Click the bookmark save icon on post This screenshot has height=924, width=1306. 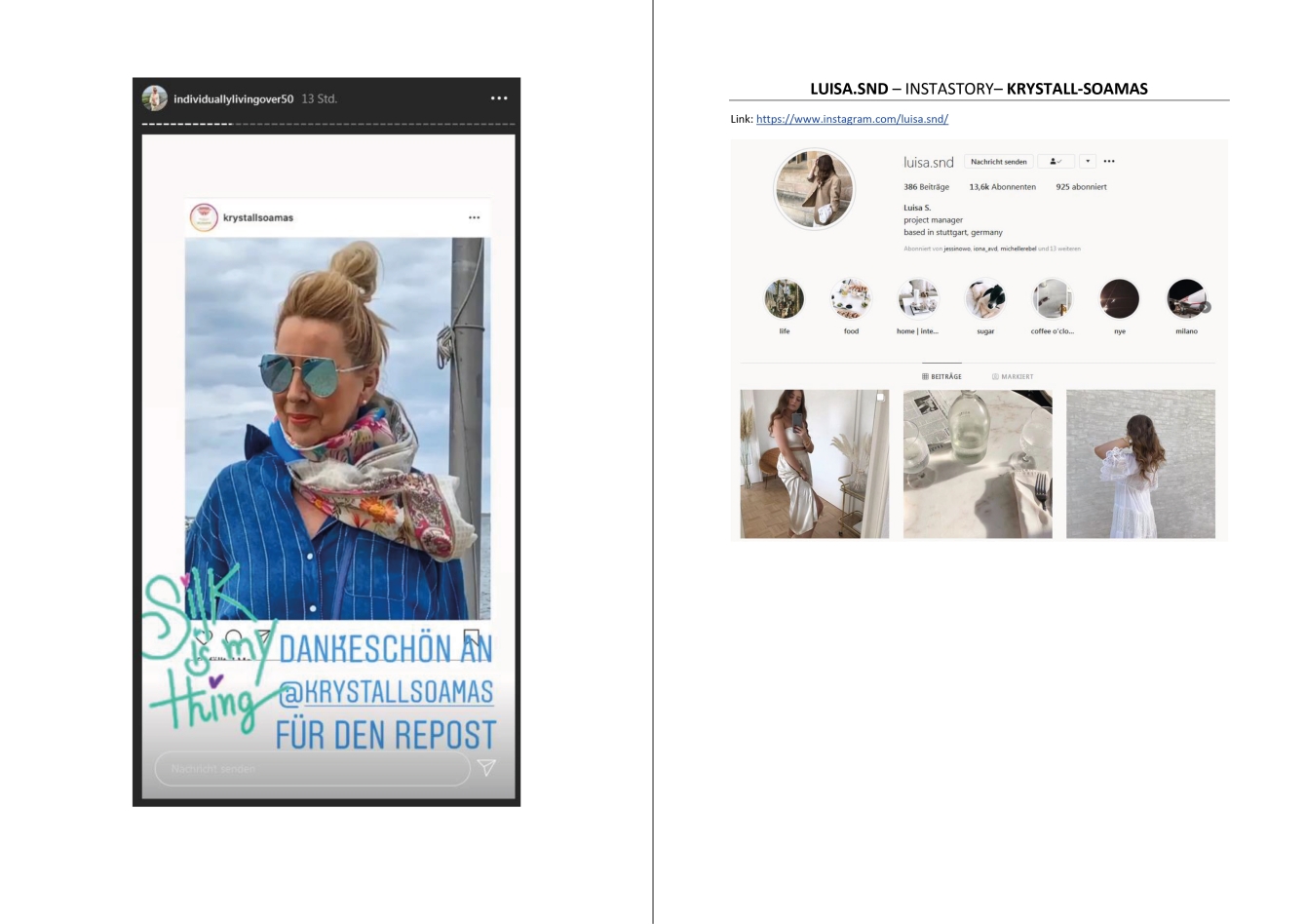(x=472, y=637)
